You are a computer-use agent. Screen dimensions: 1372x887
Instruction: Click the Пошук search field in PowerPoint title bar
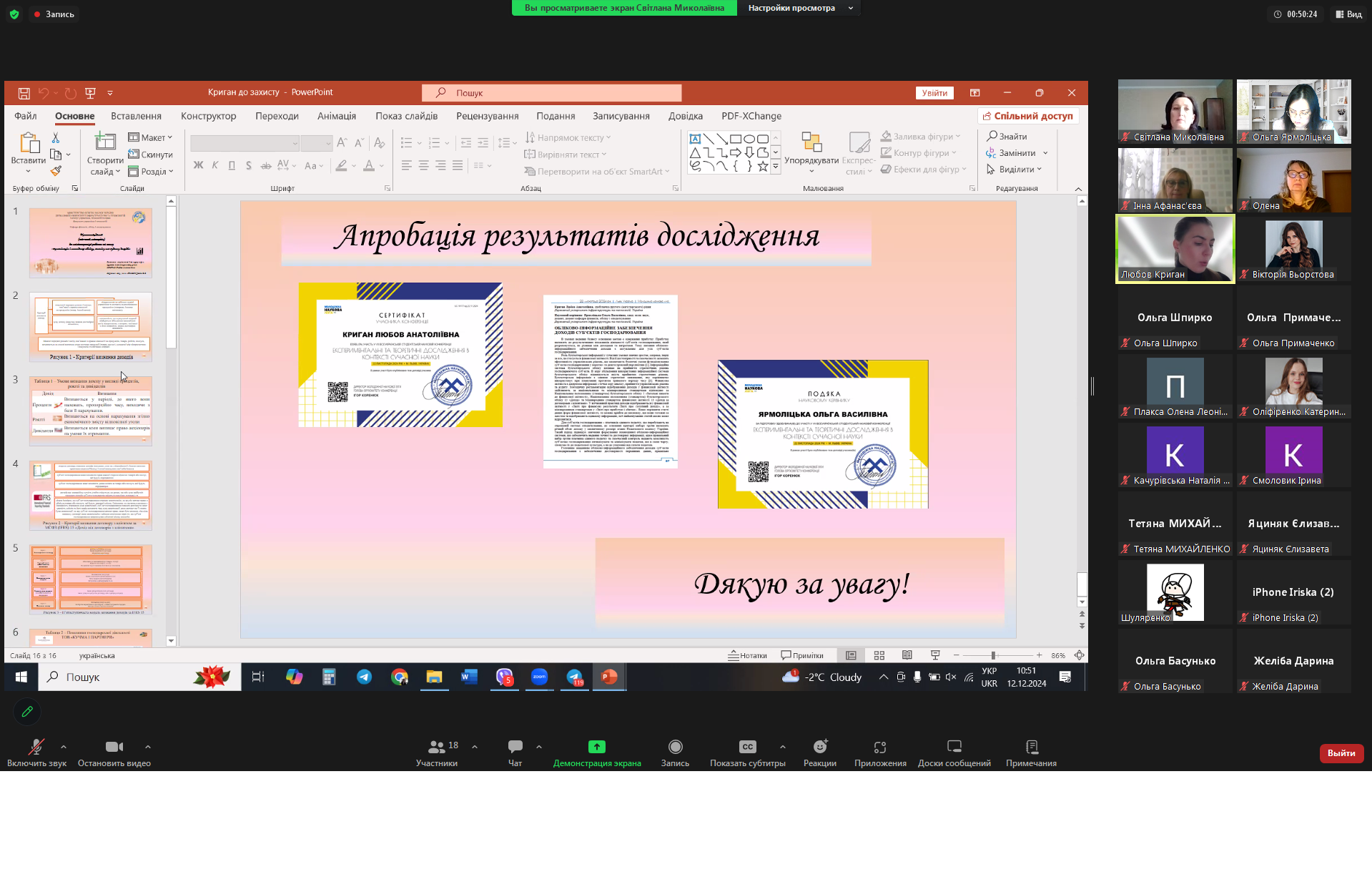click(552, 93)
